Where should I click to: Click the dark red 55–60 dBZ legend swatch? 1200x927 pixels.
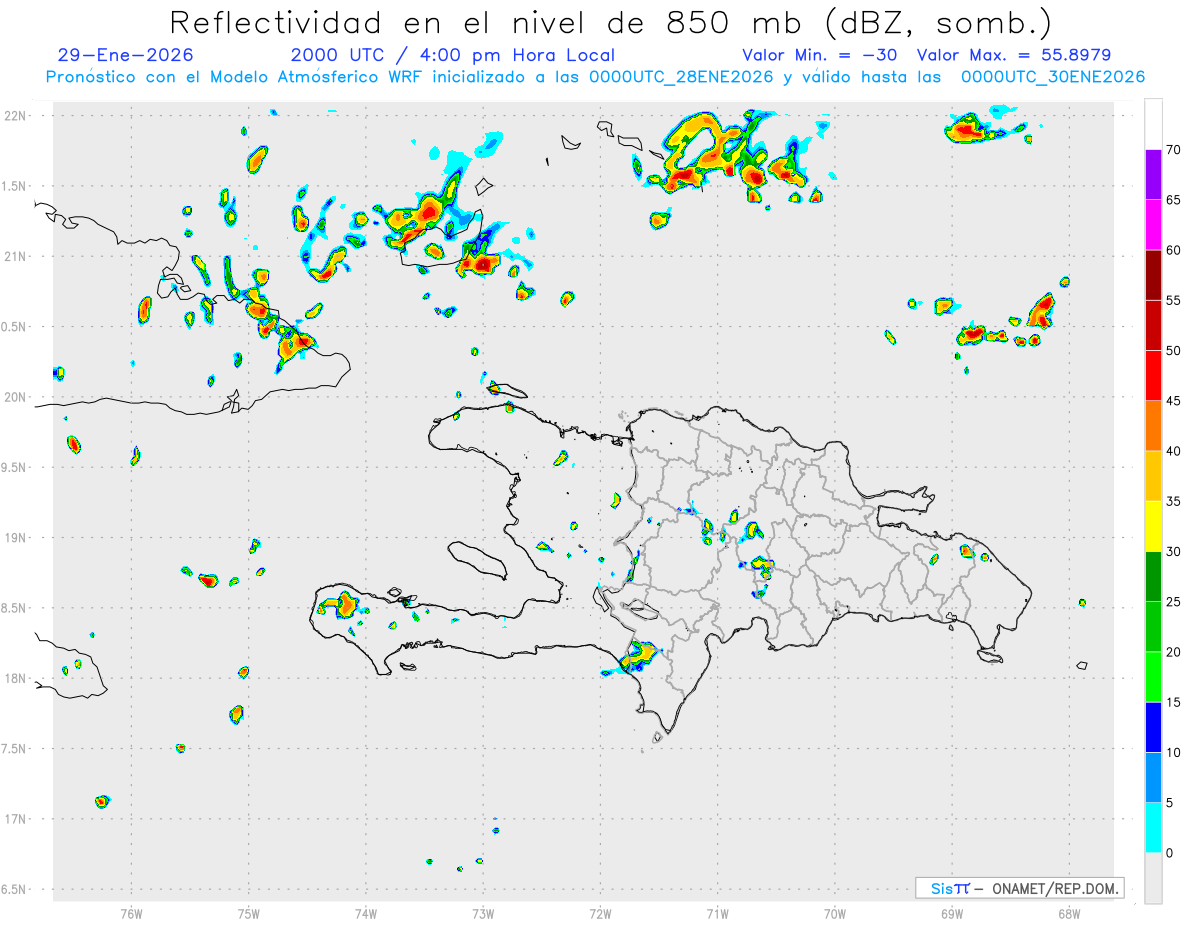click(1153, 275)
